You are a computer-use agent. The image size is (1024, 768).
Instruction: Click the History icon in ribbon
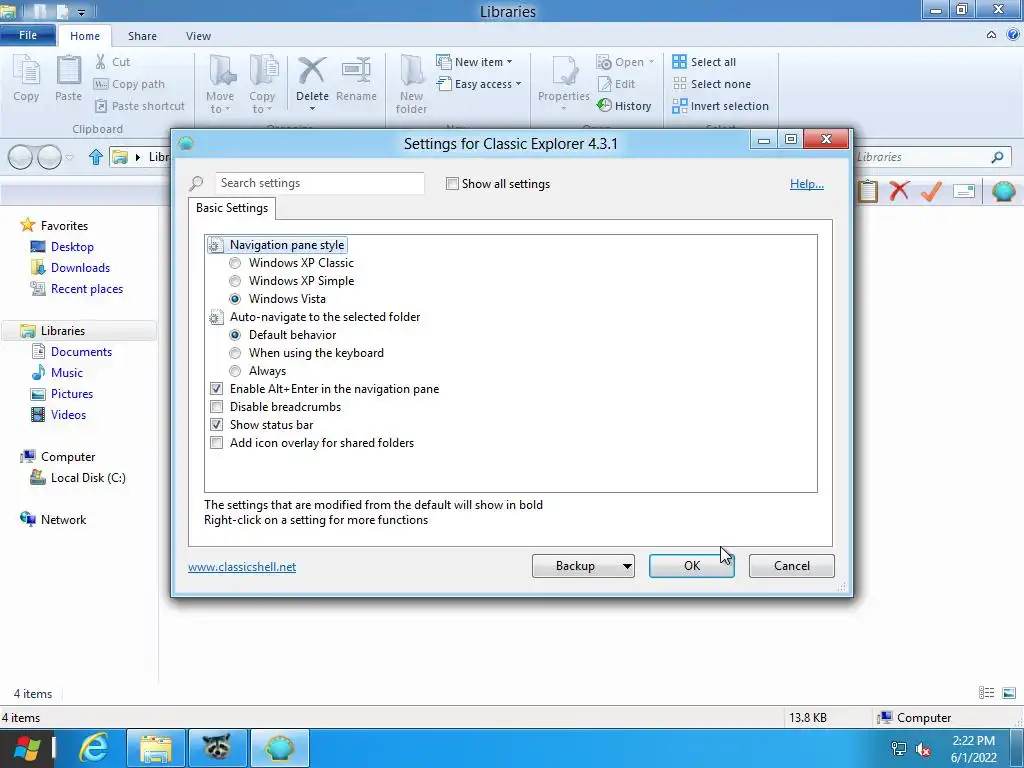click(605, 105)
